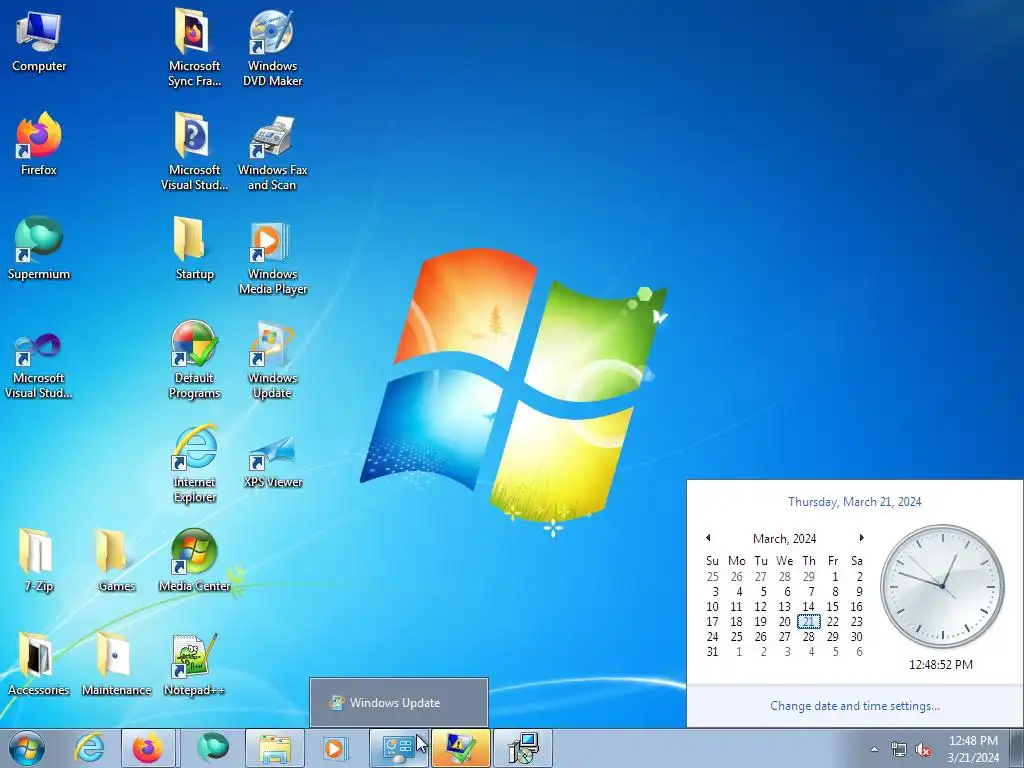
Task: Launch Internet Explorer from the taskbar
Action: tap(89, 748)
